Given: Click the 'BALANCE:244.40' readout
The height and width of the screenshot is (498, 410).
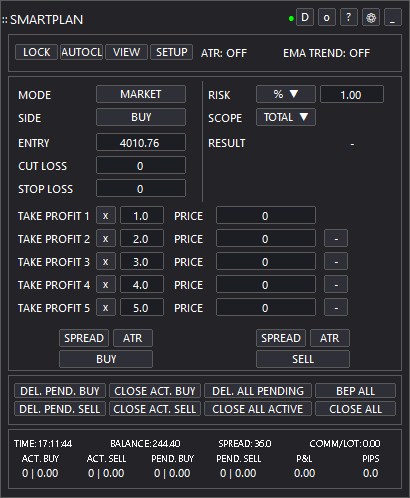Looking at the screenshot, I should coord(145,444).
